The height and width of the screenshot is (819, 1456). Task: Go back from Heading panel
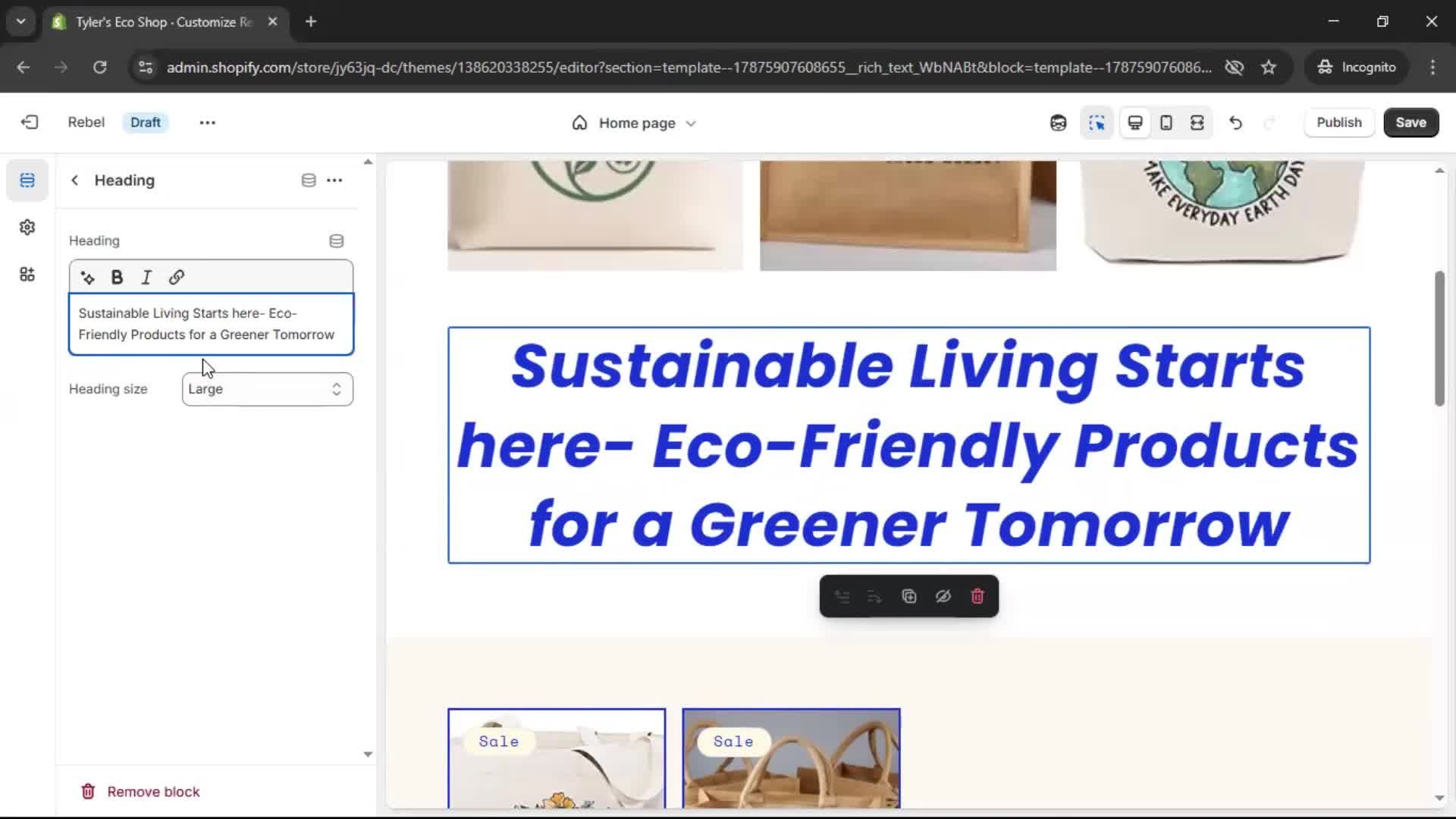tap(74, 180)
